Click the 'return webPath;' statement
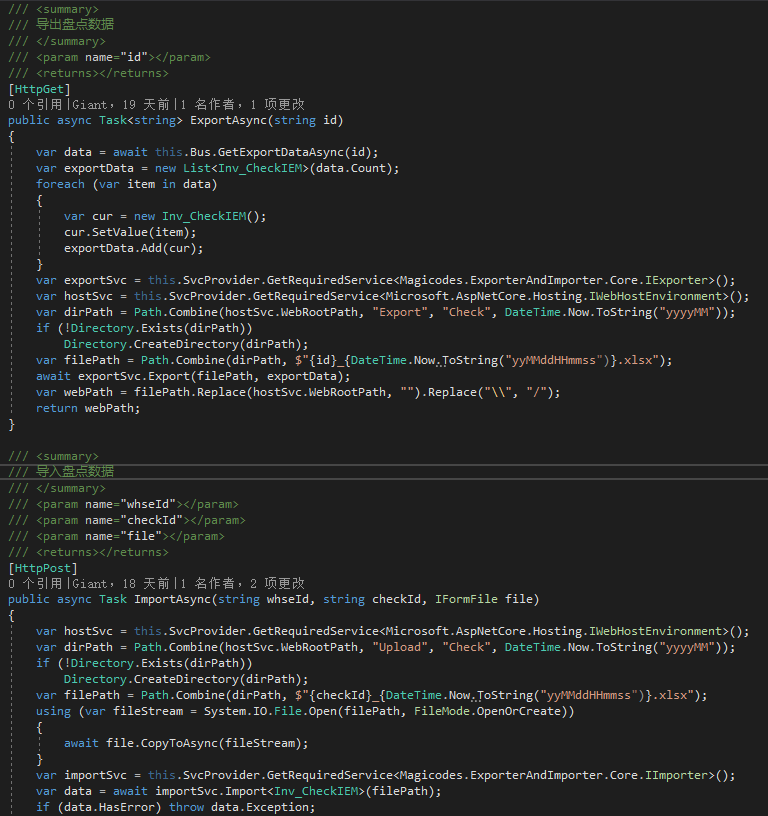 point(88,408)
